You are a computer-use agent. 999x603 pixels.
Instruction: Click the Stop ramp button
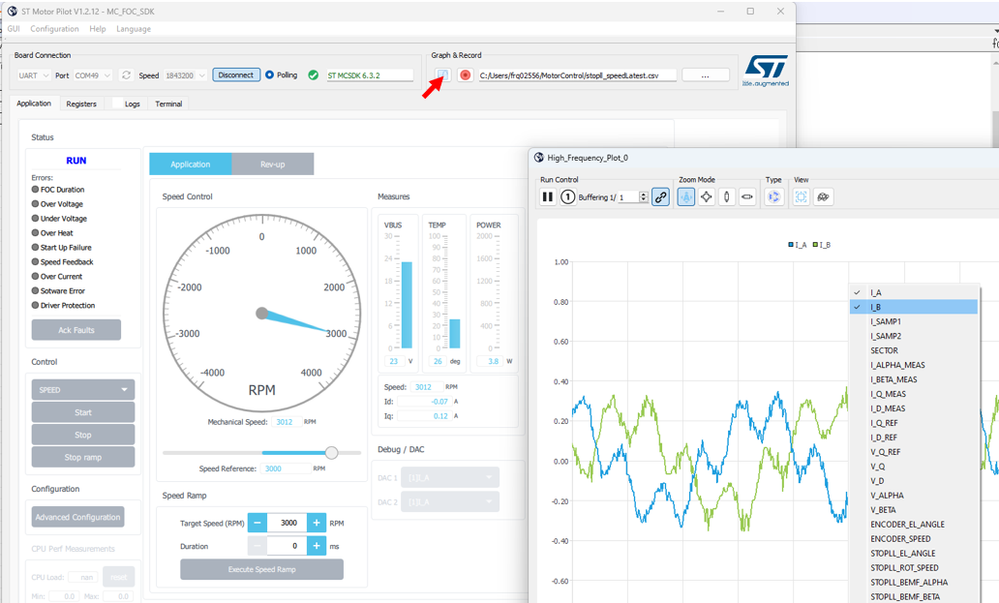click(x=83, y=457)
